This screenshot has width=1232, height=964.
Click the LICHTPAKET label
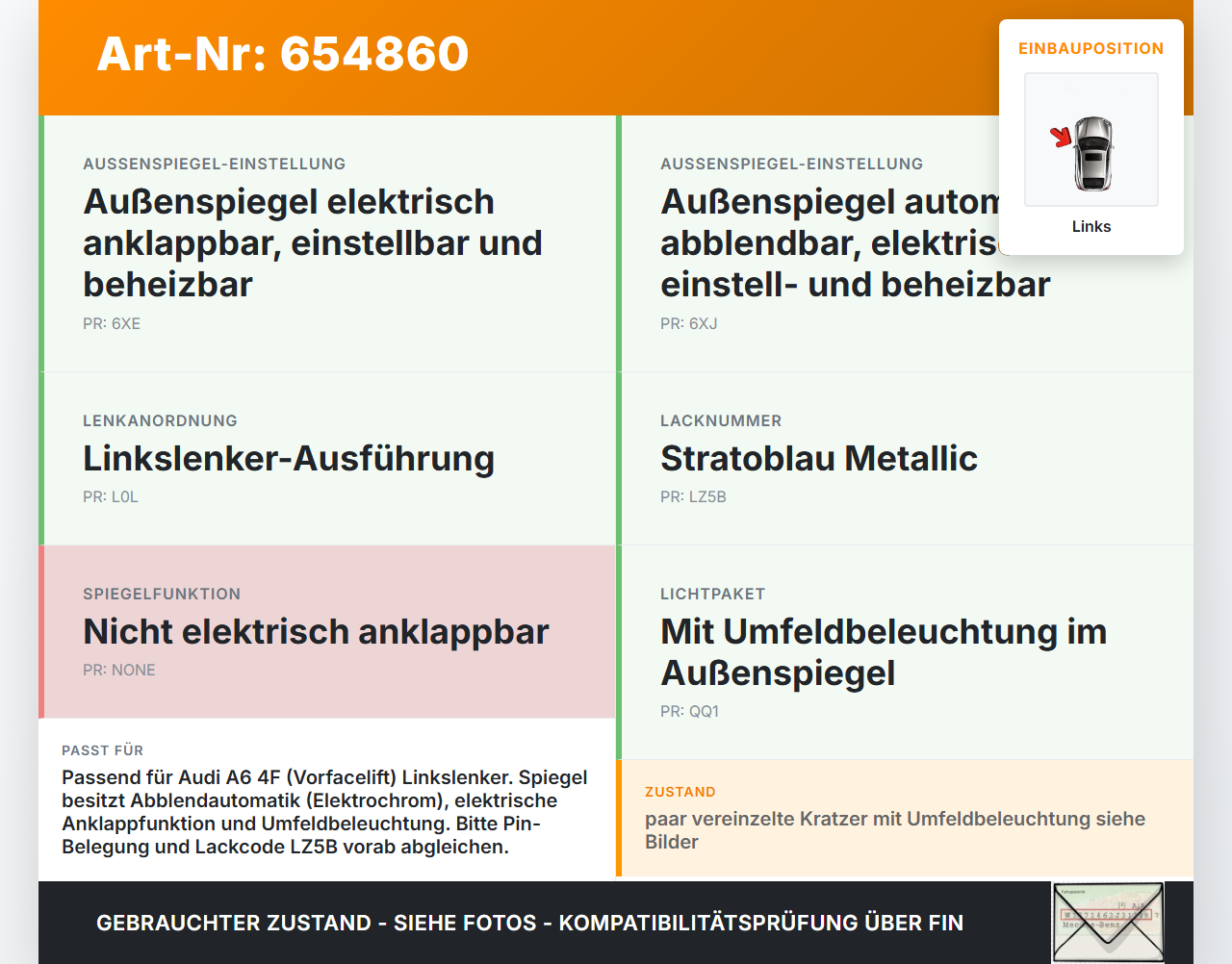coord(712,594)
